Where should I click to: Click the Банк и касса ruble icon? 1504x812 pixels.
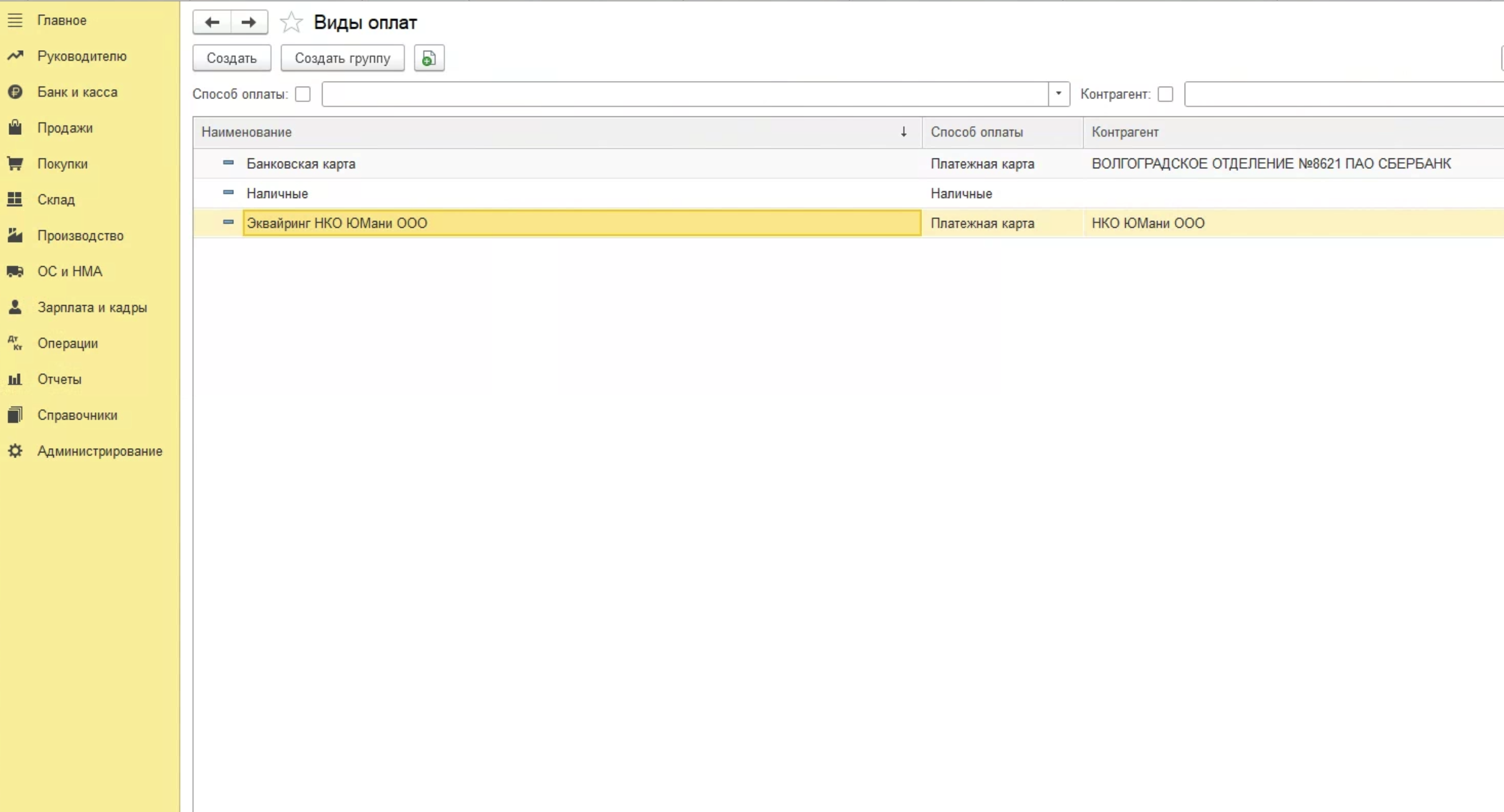[15, 92]
